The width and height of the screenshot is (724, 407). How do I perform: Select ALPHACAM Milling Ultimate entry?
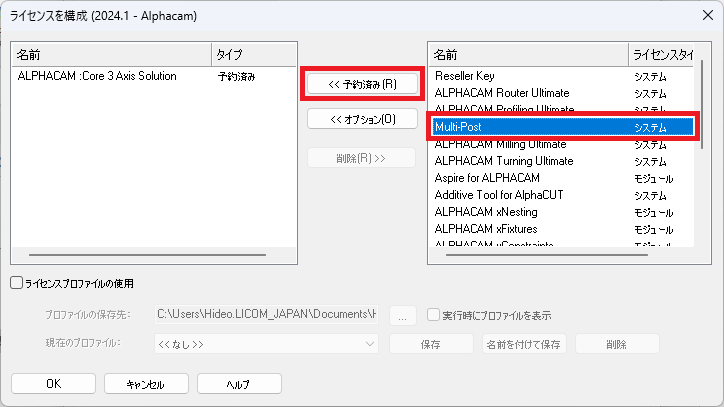click(x=561, y=145)
